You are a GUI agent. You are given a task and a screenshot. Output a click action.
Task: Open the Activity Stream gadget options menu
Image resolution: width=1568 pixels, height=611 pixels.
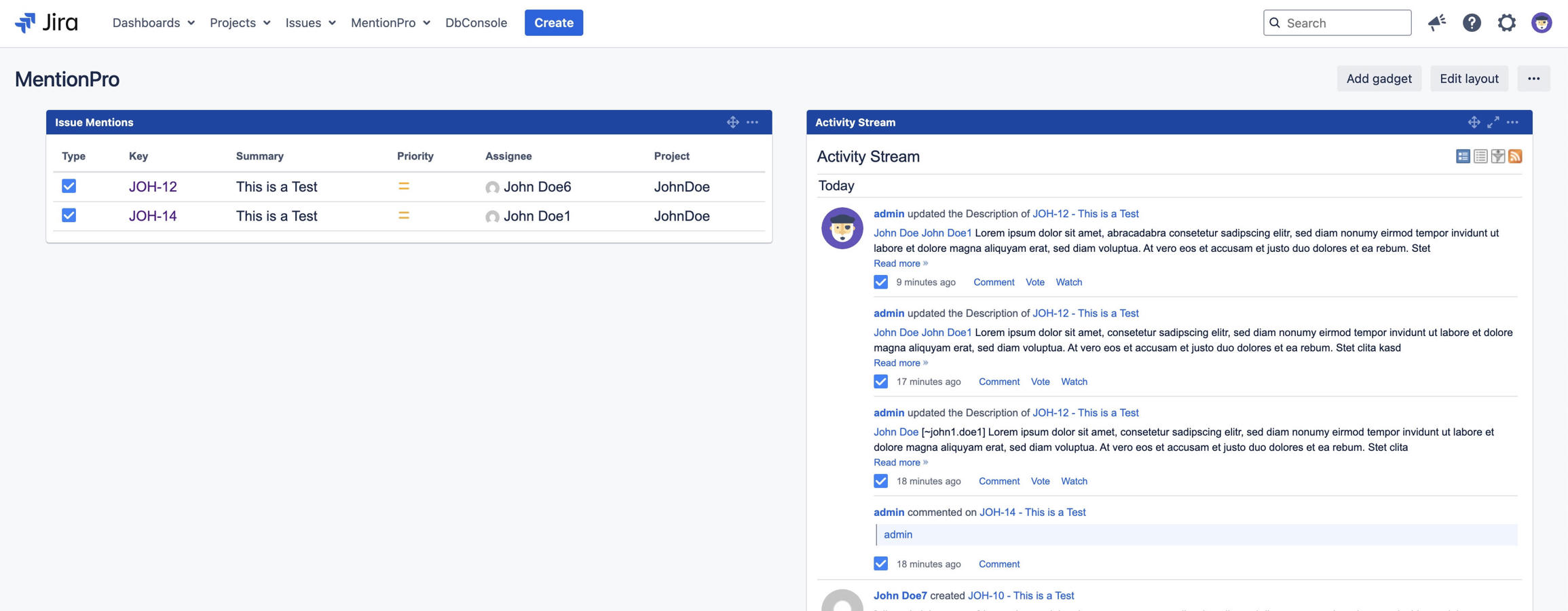tap(1512, 122)
